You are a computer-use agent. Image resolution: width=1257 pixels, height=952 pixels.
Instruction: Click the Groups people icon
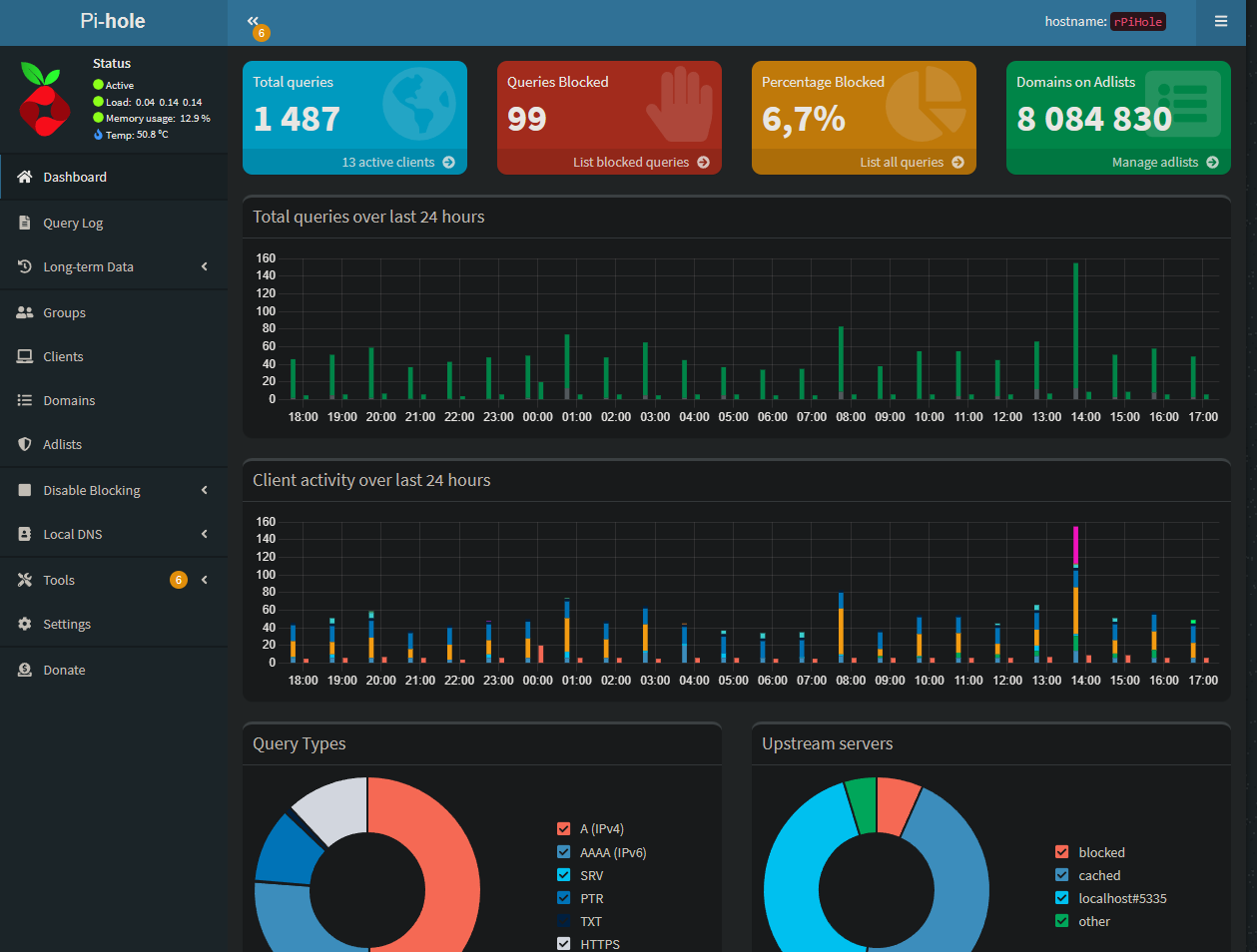click(25, 312)
